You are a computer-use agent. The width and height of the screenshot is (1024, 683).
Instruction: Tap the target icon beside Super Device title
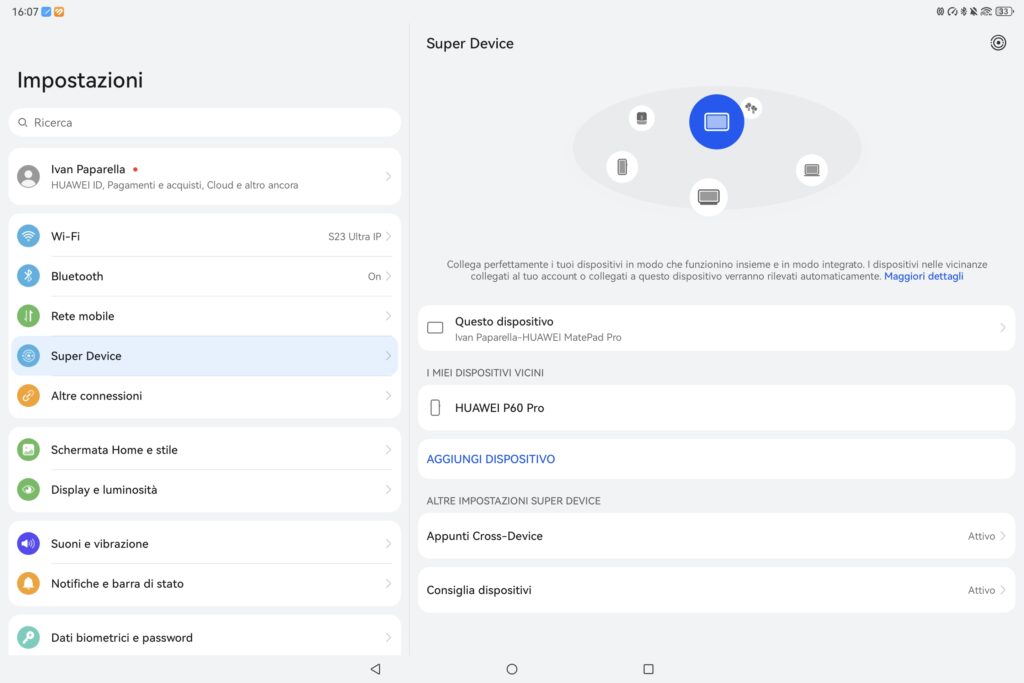point(997,43)
